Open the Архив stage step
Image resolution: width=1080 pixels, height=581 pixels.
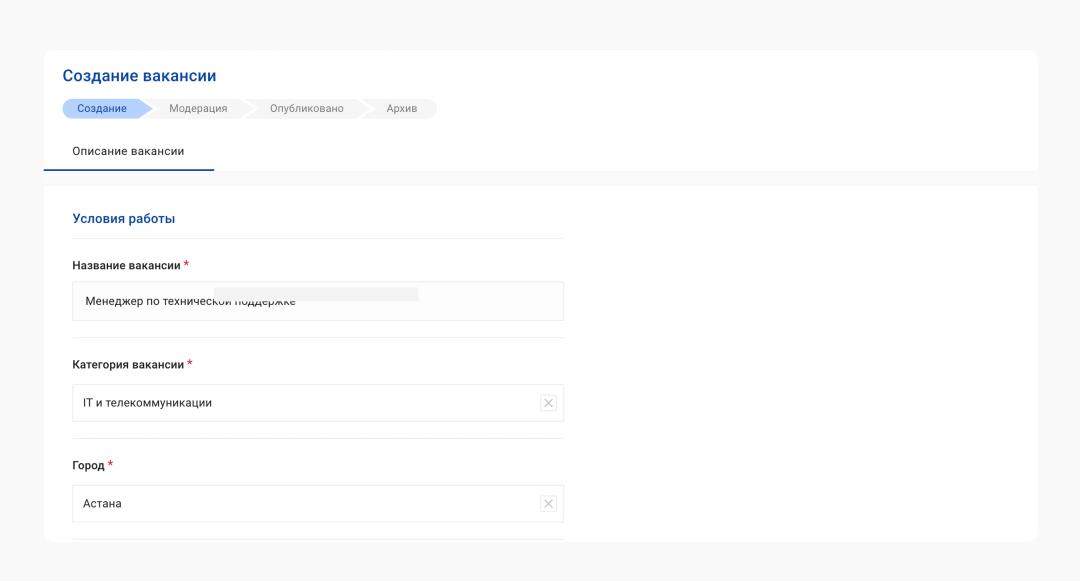click(401, 109)
